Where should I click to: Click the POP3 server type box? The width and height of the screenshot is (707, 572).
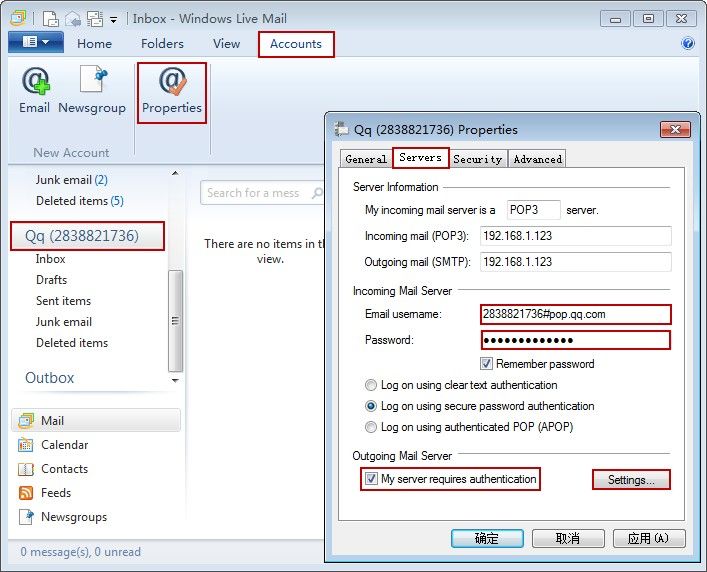pyautogui.click(x=533, y=210)
